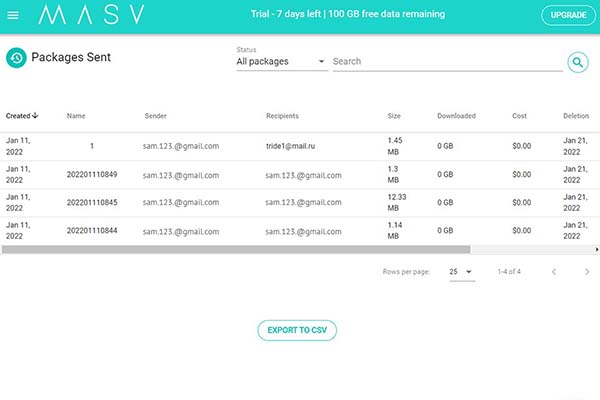Open the Status All packages dropdown
Screen dimensions: 600x400
tap(282, 61)
